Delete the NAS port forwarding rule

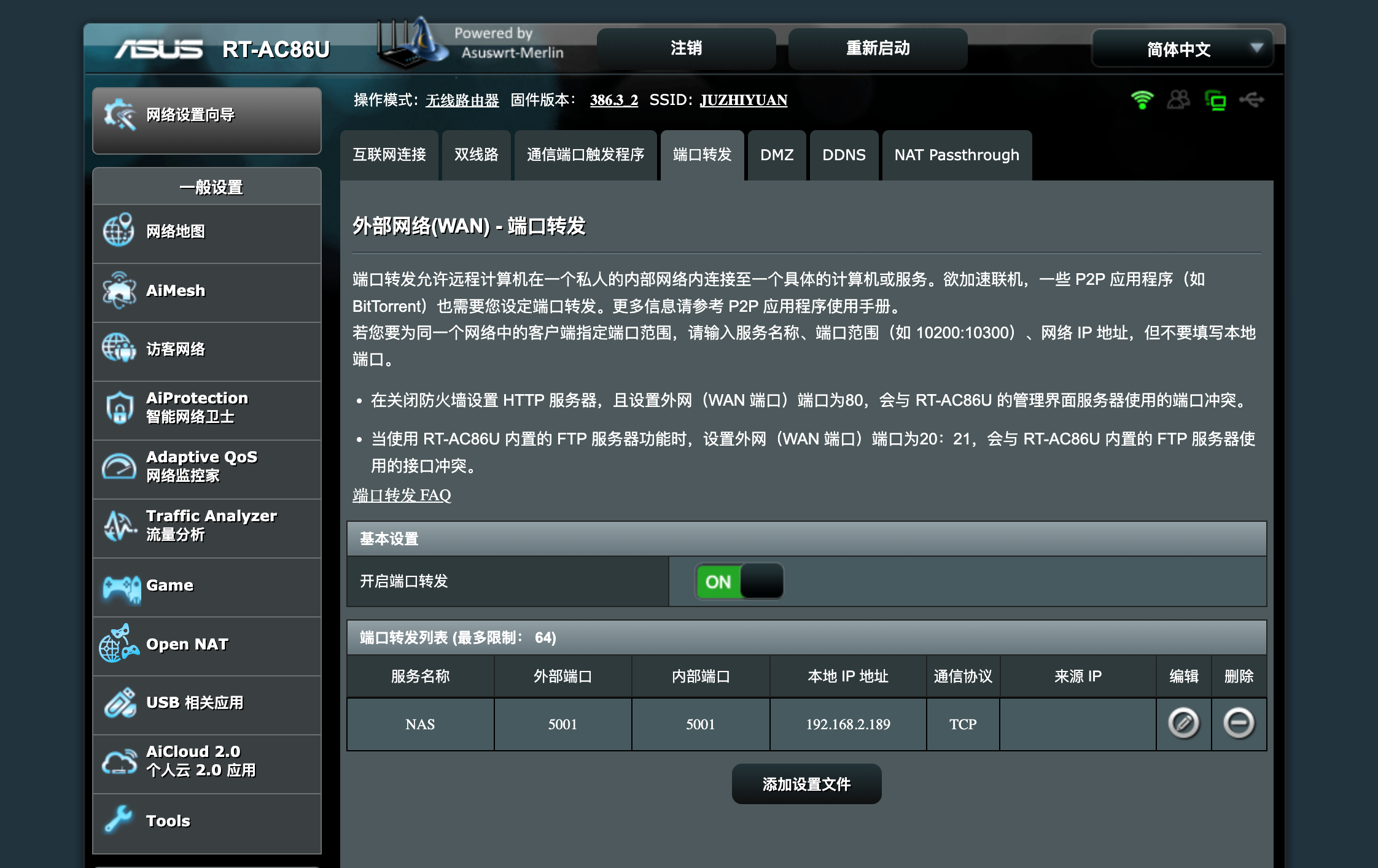click(1239, 723)
